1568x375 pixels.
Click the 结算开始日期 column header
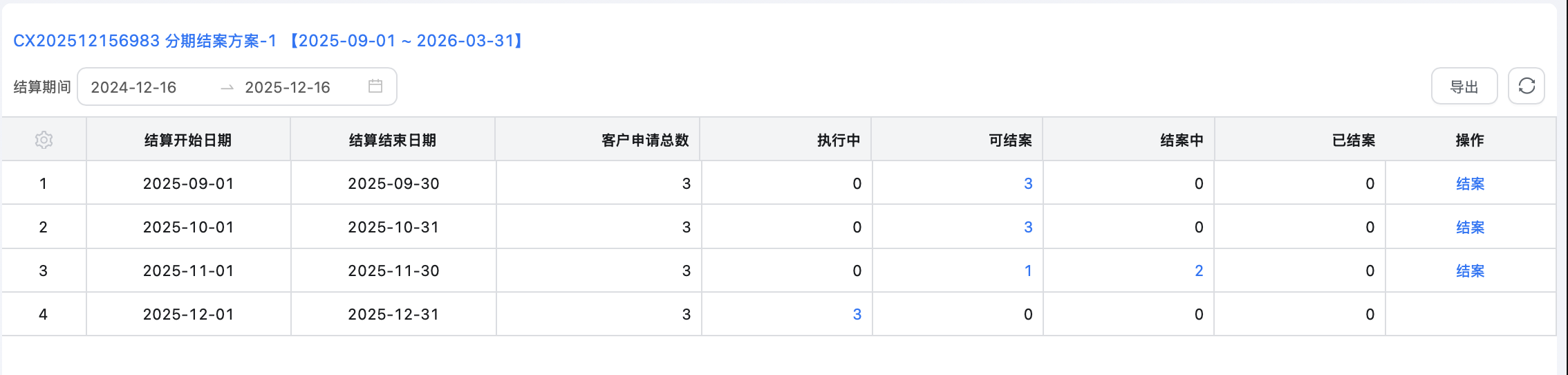188,140
